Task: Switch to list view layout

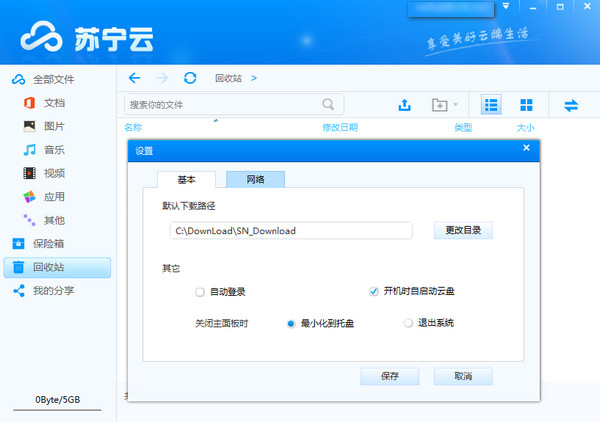Action: point(491,105)
